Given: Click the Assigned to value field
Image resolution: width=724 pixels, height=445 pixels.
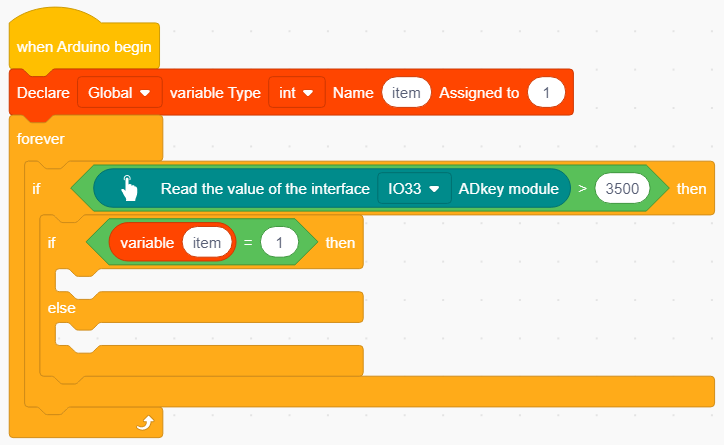Looking at the screenshot, I should 546,93.
